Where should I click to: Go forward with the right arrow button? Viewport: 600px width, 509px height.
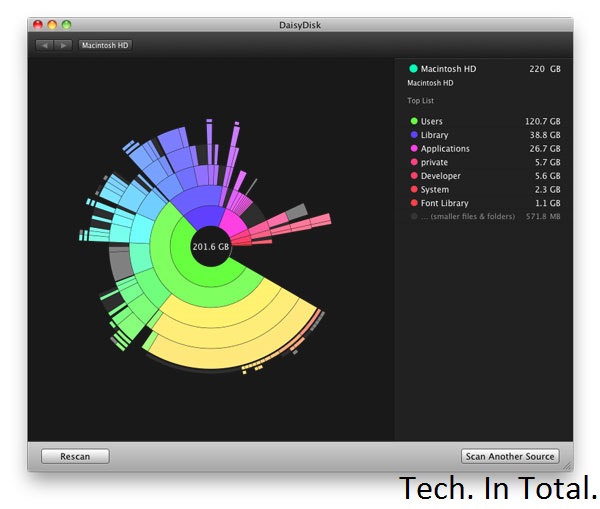63,45
